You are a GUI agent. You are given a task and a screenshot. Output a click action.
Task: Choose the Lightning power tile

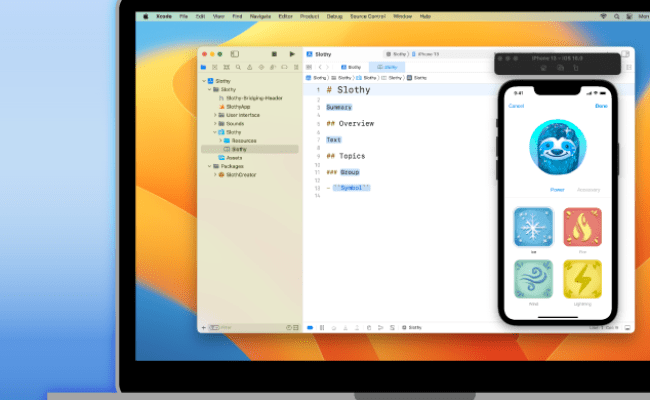[582, 279]
